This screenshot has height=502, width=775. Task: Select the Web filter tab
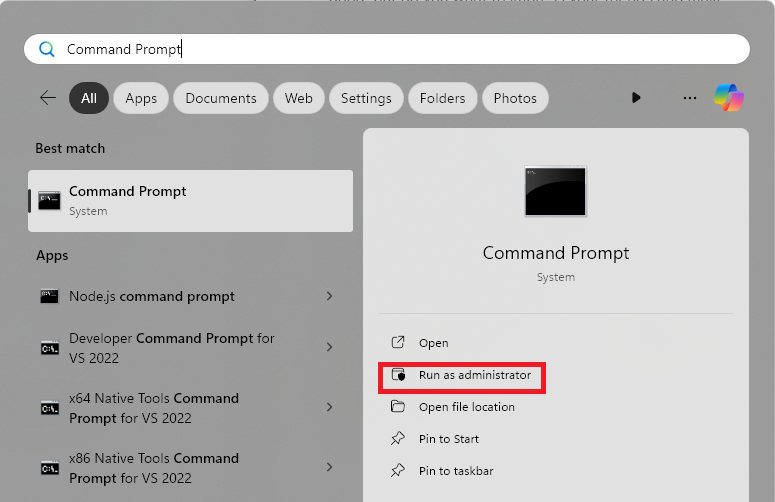point(299,98)
